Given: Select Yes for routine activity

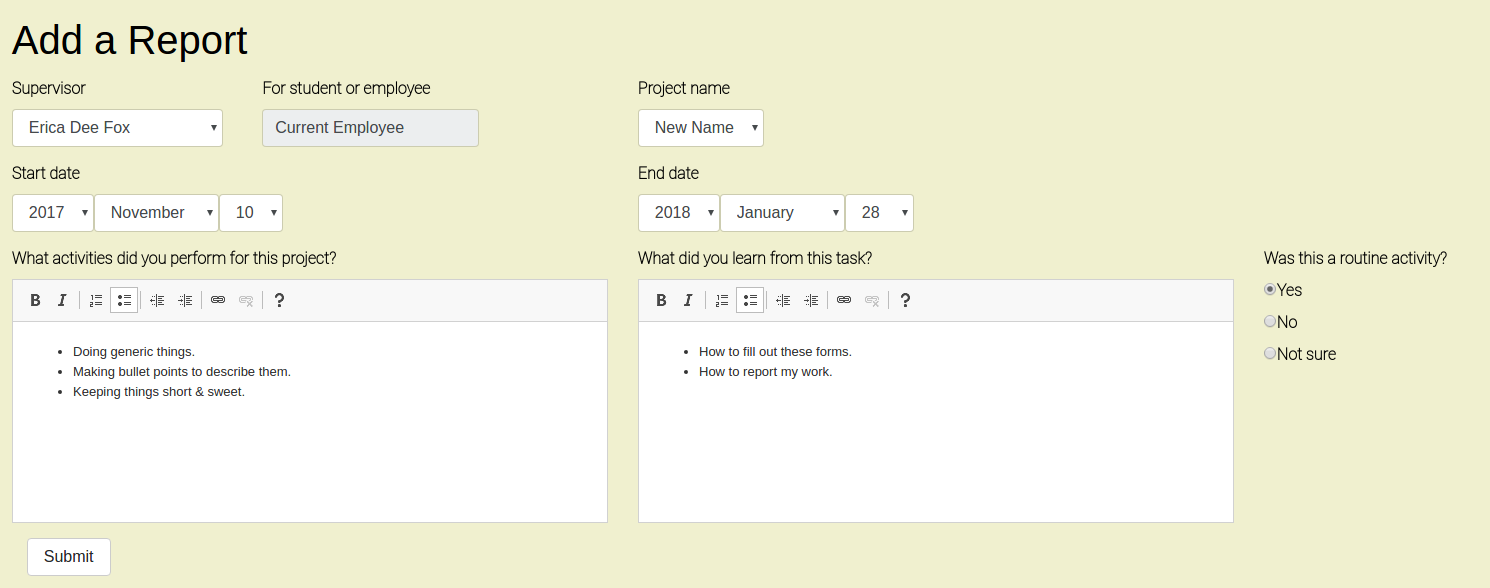Looking at the screenshot, I should click(1270, 290).
